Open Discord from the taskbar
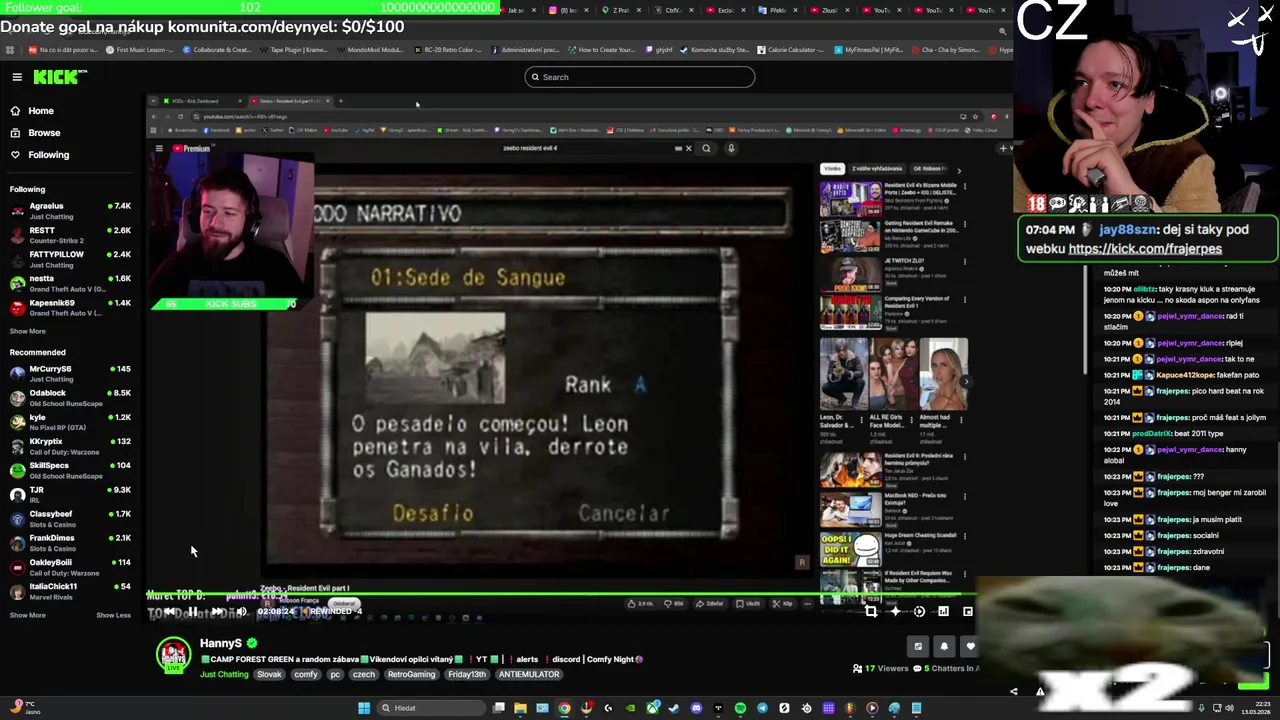This screenshot has height=720, width=1280. click(x=696, y=708)
